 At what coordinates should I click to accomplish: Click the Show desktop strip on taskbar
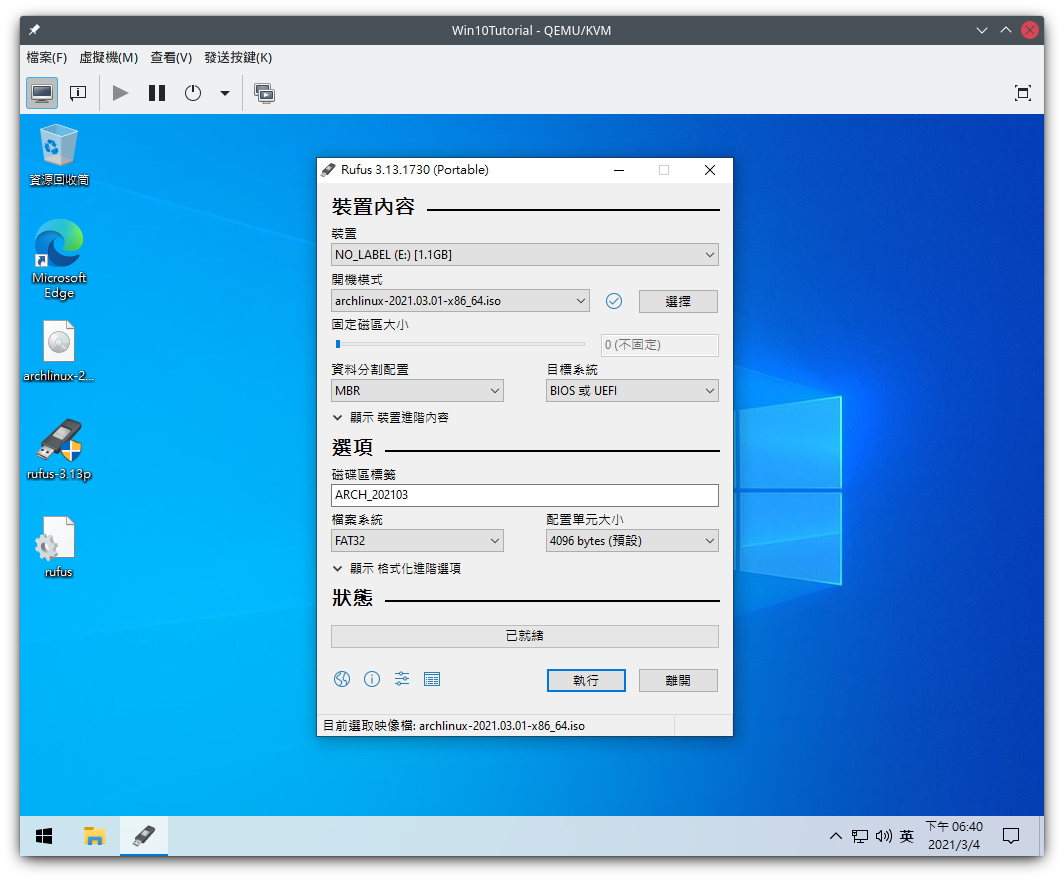coord(1040,836)
